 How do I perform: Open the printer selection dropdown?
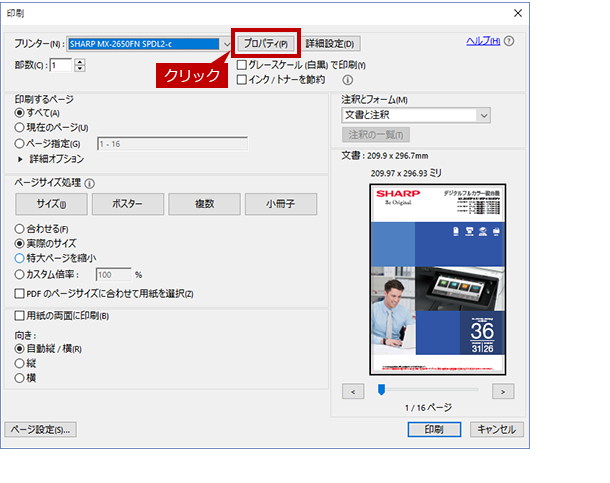pos(227,44)
